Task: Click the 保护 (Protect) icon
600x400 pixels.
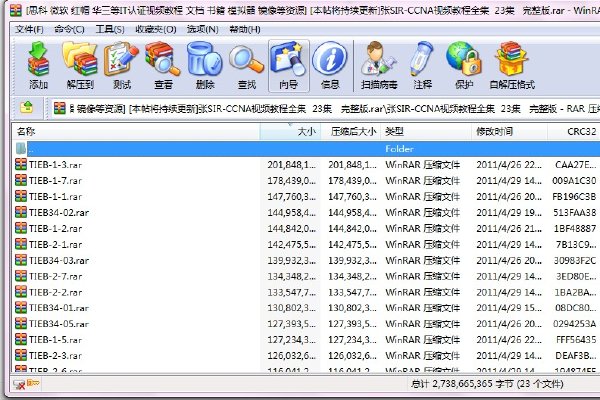Action: click(x=463, y=66)
